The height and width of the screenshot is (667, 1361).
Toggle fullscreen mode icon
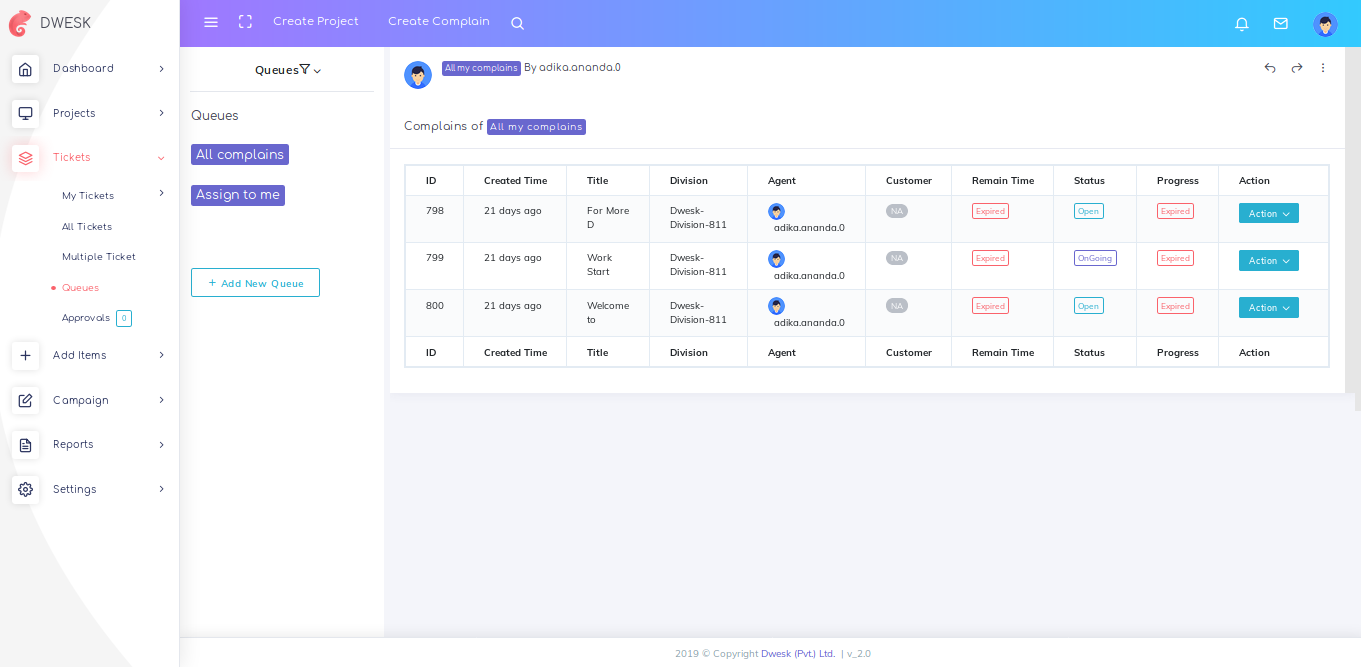click(245, 22)
